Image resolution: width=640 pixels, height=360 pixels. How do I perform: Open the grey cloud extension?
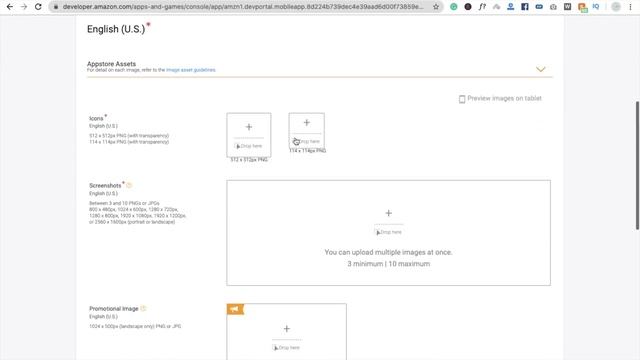tap(496, 7)
